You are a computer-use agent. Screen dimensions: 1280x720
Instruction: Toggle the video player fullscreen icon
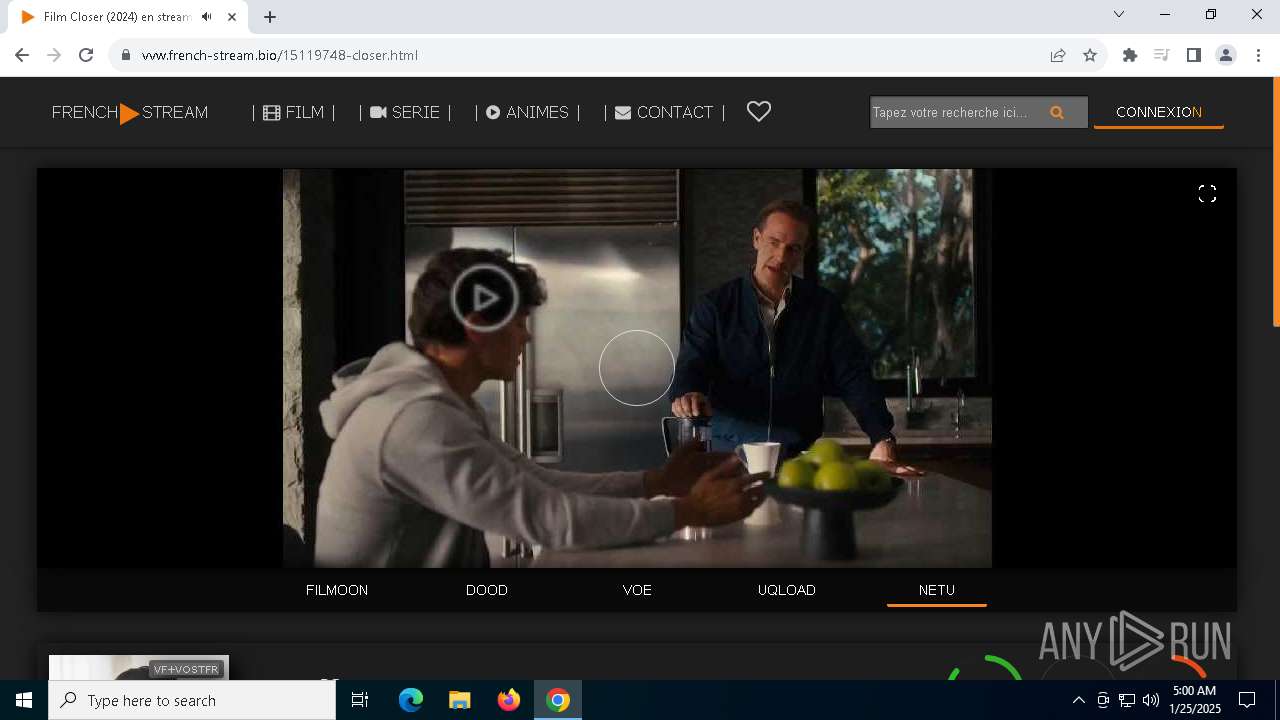(x=1207, y=194)
